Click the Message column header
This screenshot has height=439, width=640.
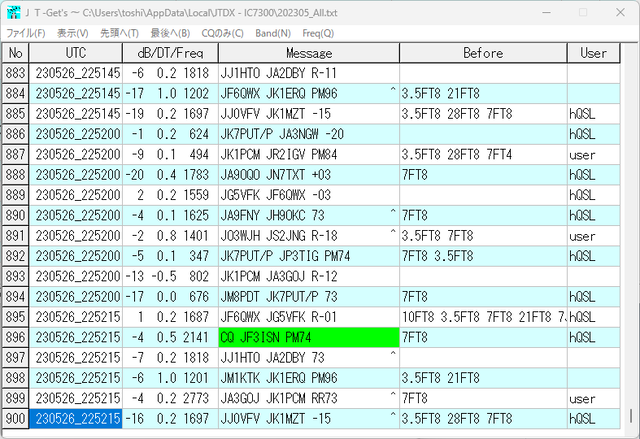pos(309,53)
